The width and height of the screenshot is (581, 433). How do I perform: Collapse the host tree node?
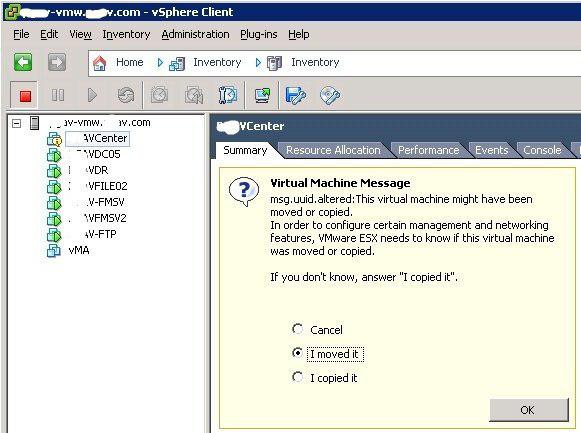(16, 123)
